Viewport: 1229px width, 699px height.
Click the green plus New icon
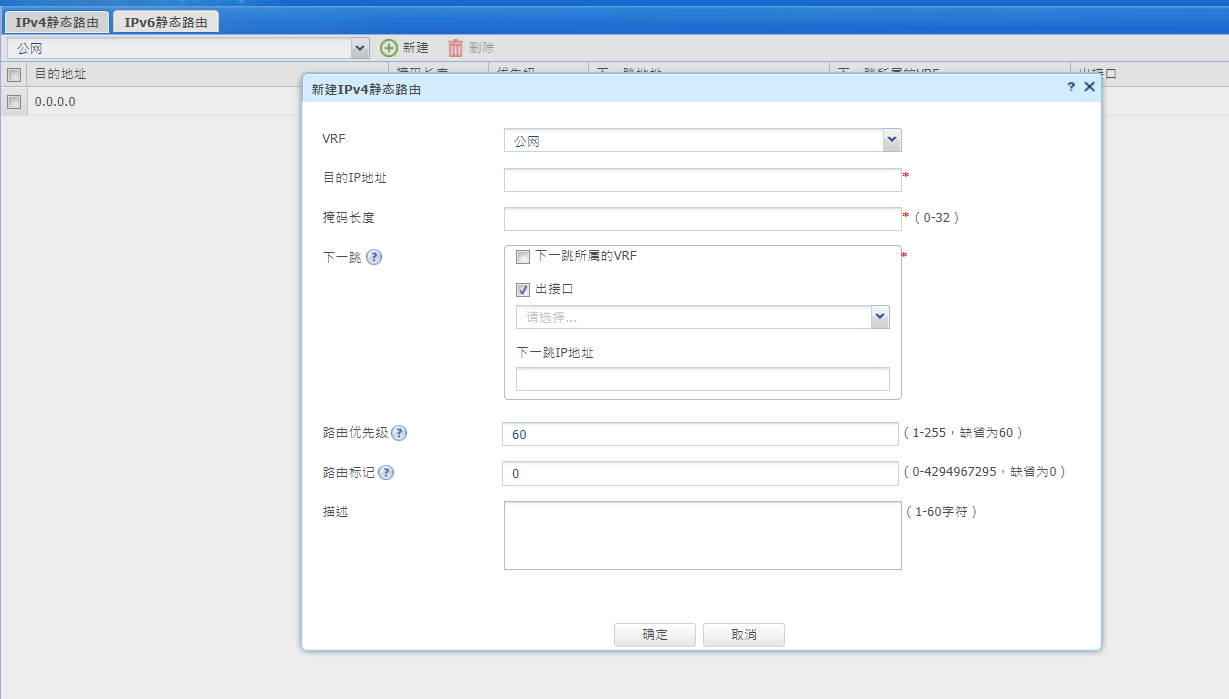[389, 48]
